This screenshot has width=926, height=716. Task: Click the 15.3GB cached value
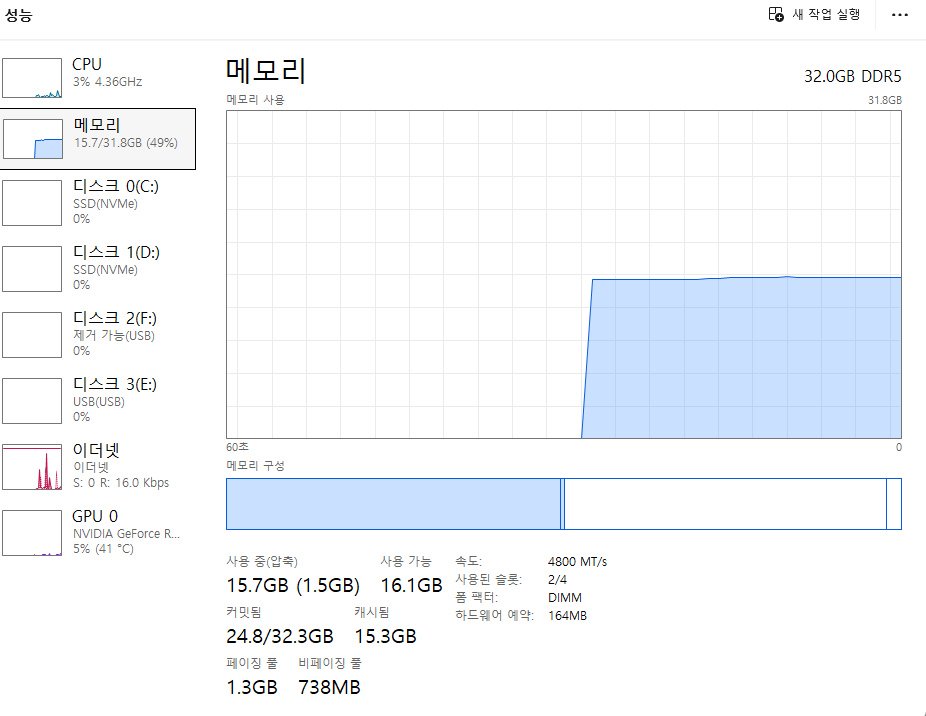click(386, 636)
